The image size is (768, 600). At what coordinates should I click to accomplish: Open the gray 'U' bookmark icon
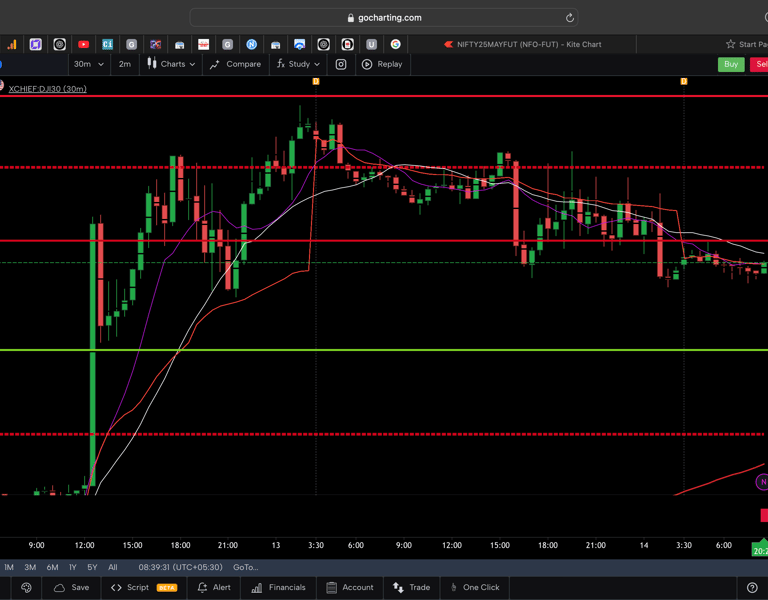[371, 45]
